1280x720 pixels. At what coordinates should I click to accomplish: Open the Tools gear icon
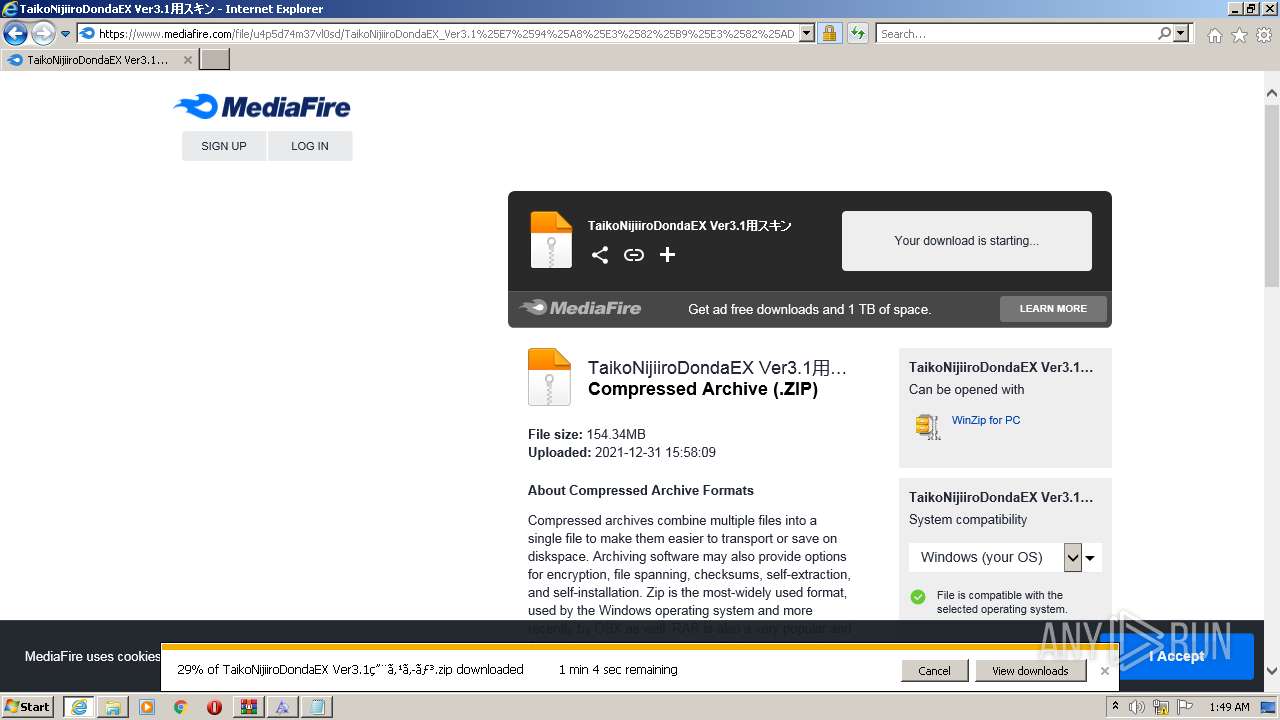pyautogui.click(x=1264, y=35)
